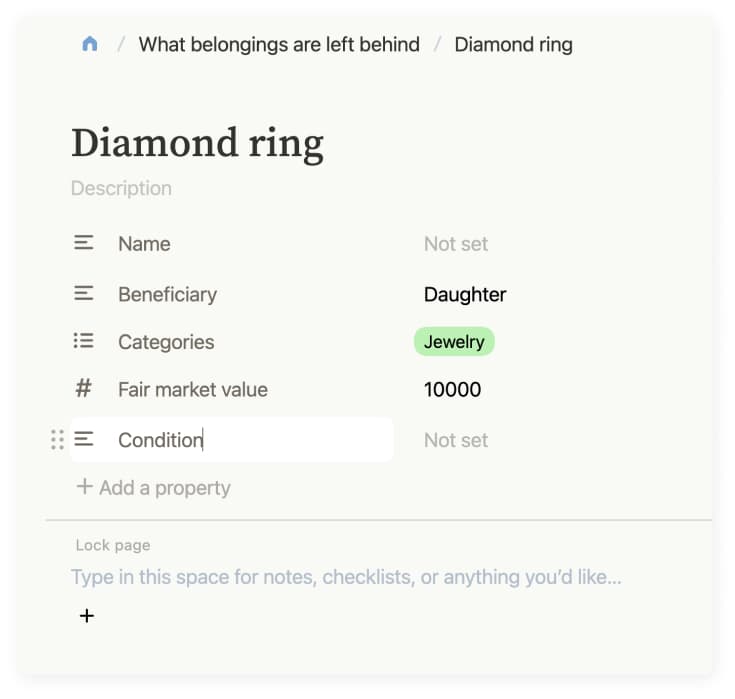
Task: Click the text-type icon beside Name
Action: pos(84,243)
